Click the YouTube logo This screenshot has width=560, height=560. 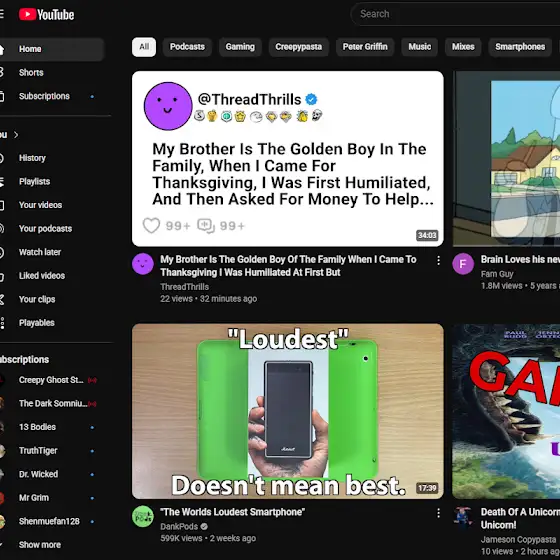coord(46,15)
